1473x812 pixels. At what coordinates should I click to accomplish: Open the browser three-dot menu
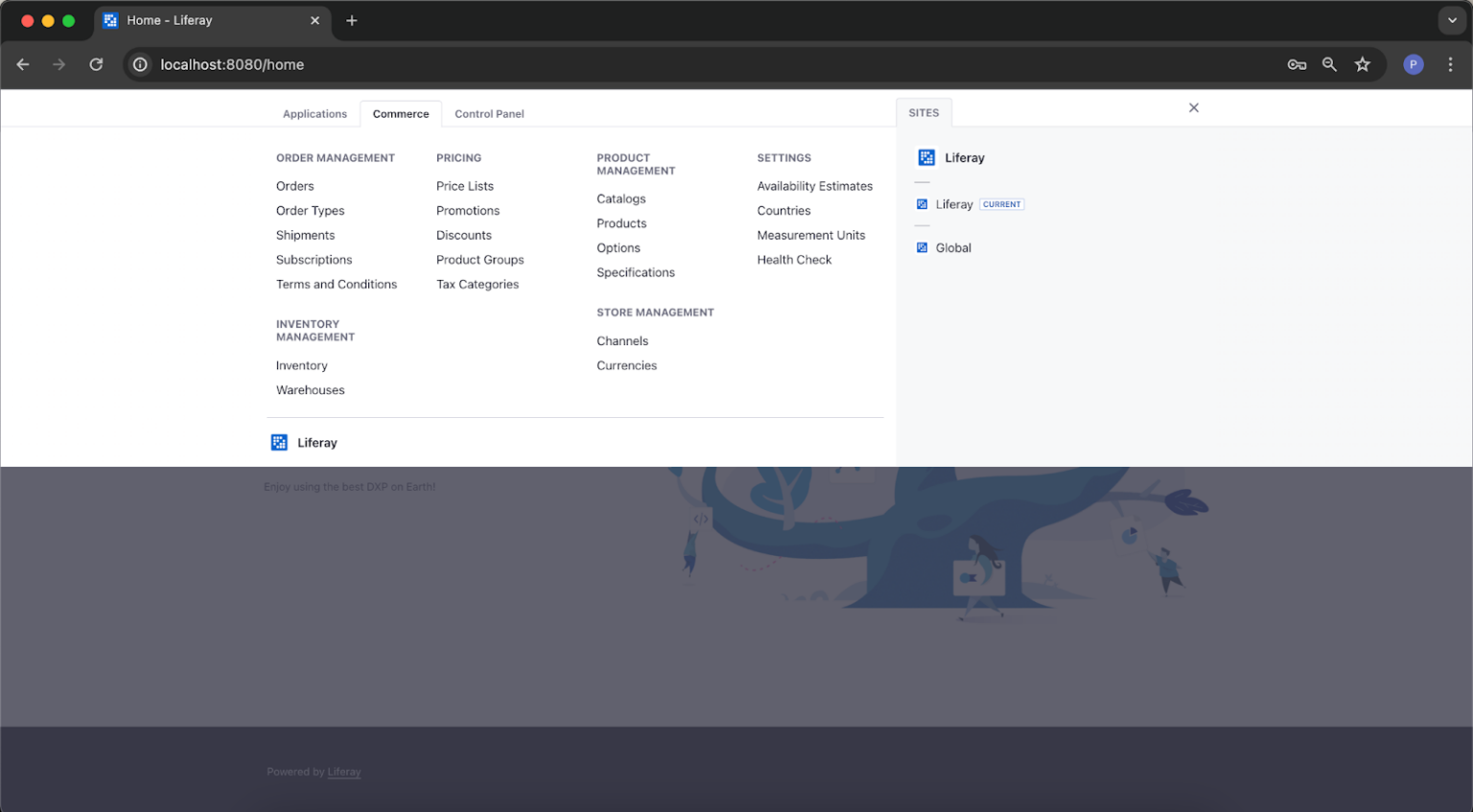pyautogui.click(x=1451, y=64)
